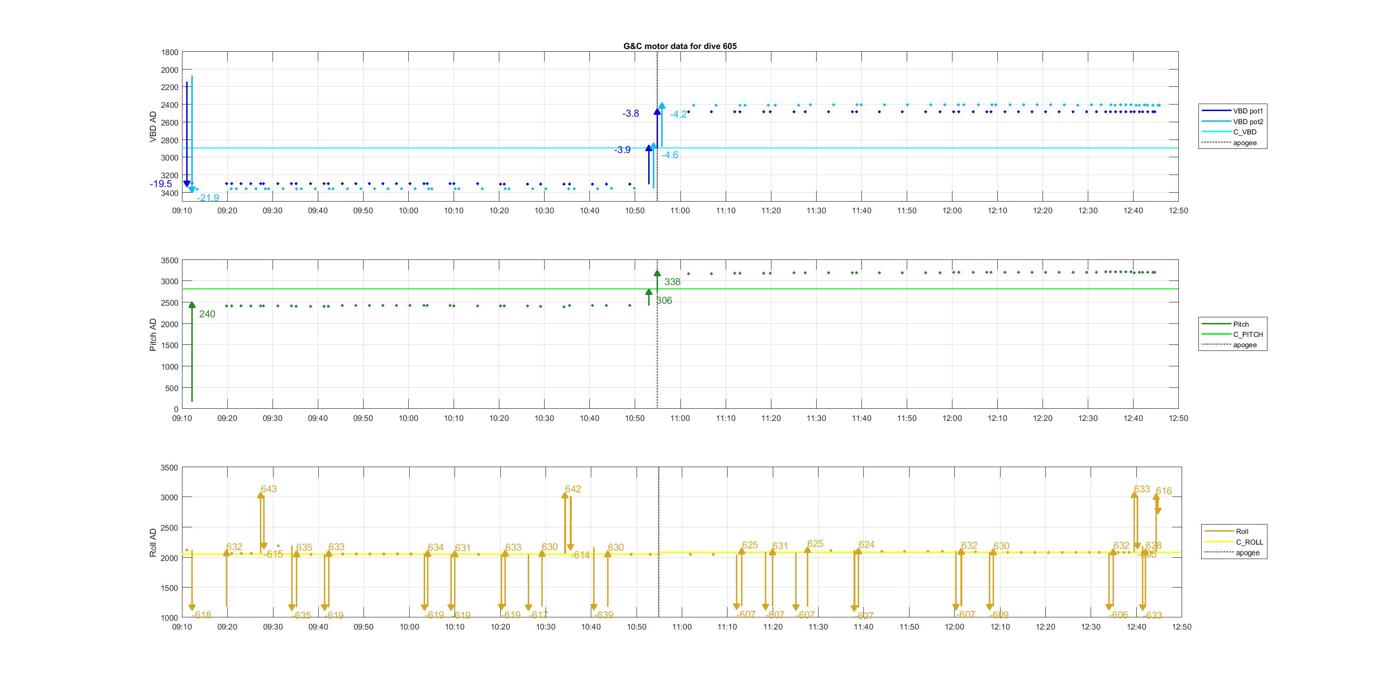Click the '634' roll annotation

[436, 548]
